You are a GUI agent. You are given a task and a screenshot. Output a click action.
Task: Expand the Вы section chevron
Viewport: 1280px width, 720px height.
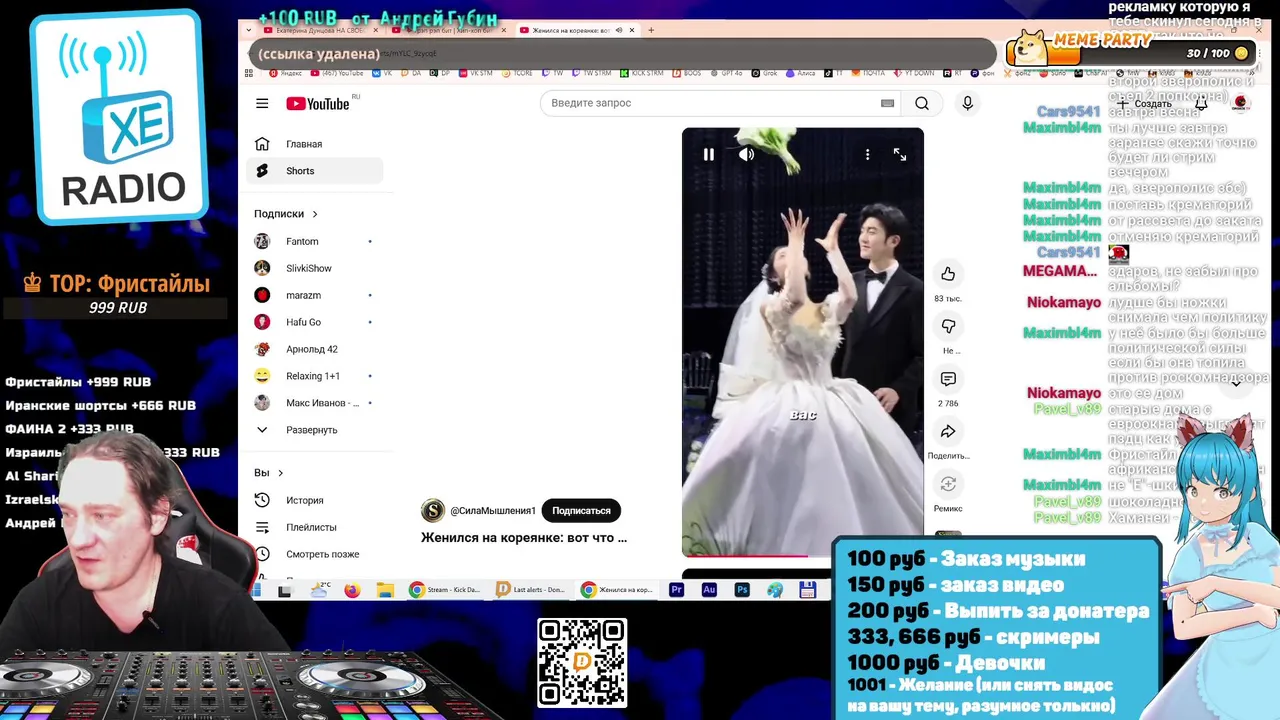tap(280, 473)
